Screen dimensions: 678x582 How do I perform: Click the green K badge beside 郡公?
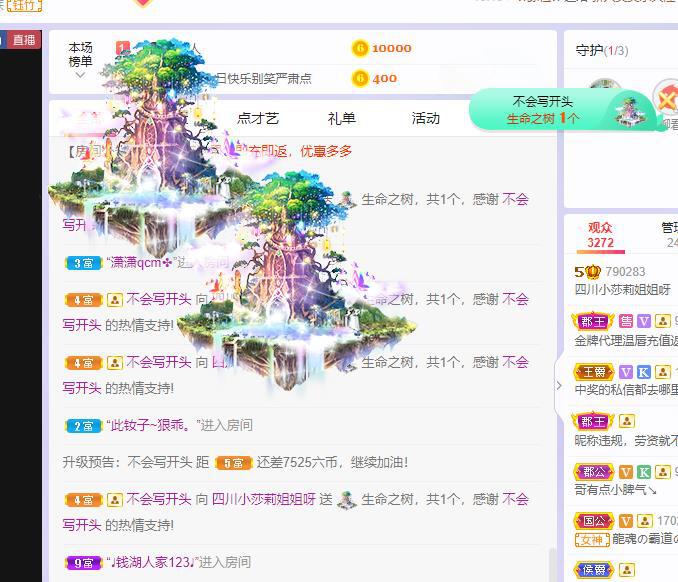[644, 472]
